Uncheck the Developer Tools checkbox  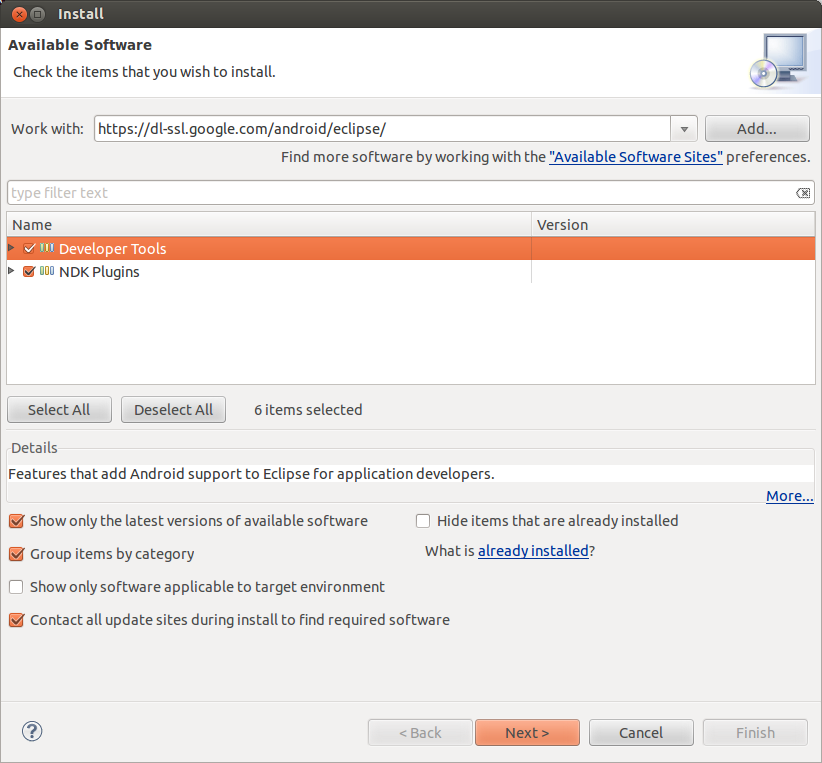click(x=29, y=248)
